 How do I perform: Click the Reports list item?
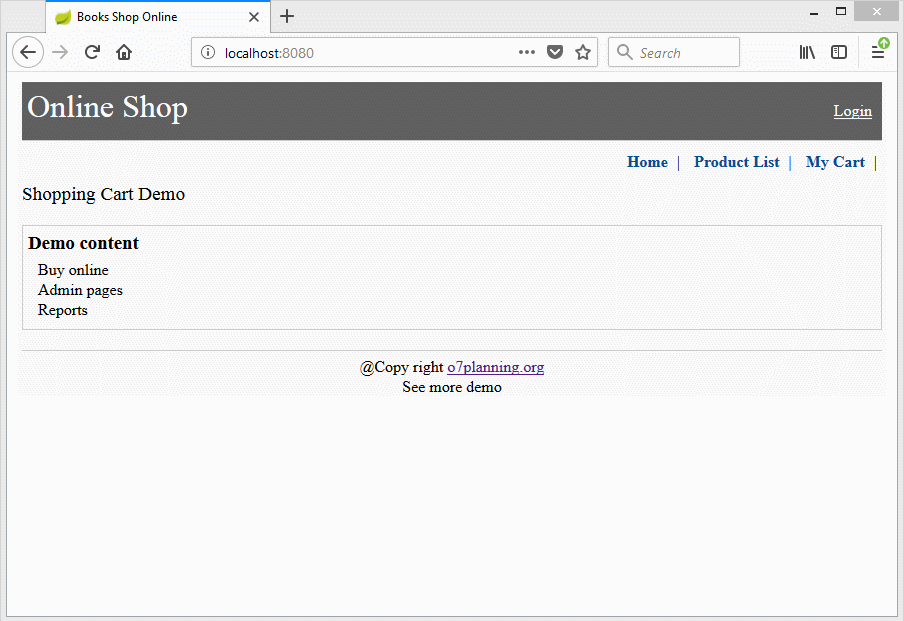[x=63, y=310]
